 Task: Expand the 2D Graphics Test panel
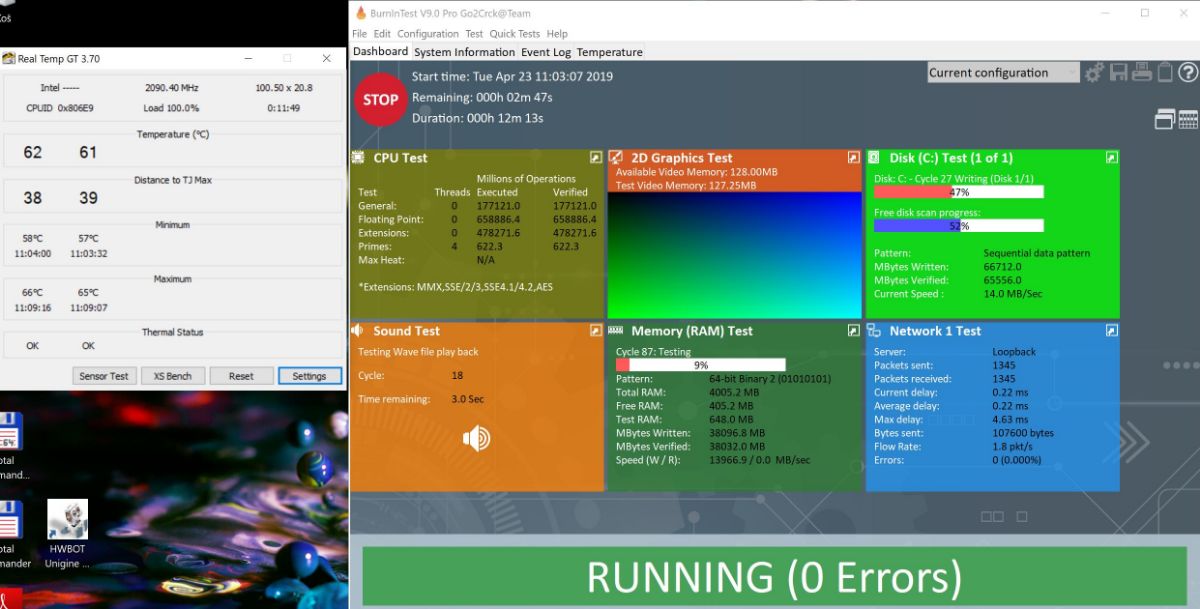point(854,158)
